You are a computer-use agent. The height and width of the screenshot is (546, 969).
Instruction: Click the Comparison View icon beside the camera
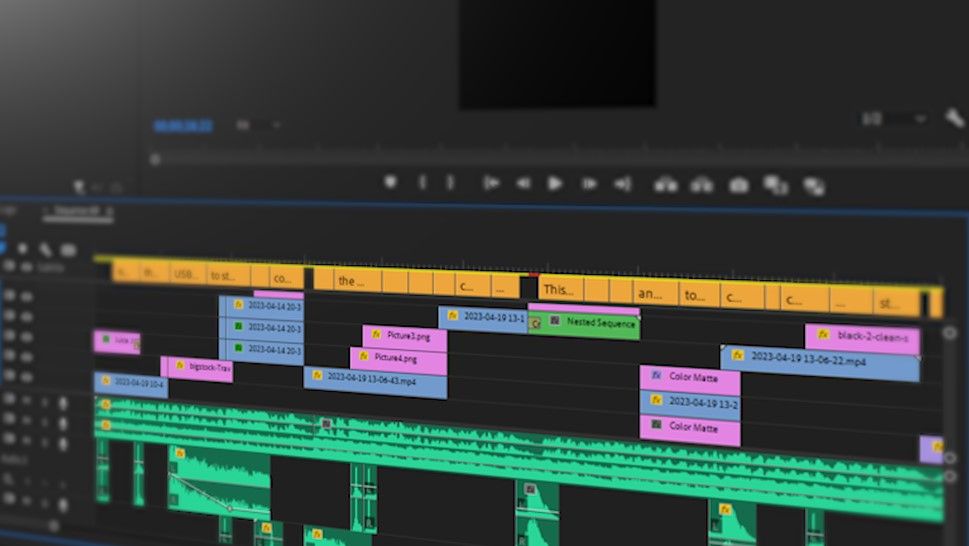pyautogui.click(x=776, y=185)
